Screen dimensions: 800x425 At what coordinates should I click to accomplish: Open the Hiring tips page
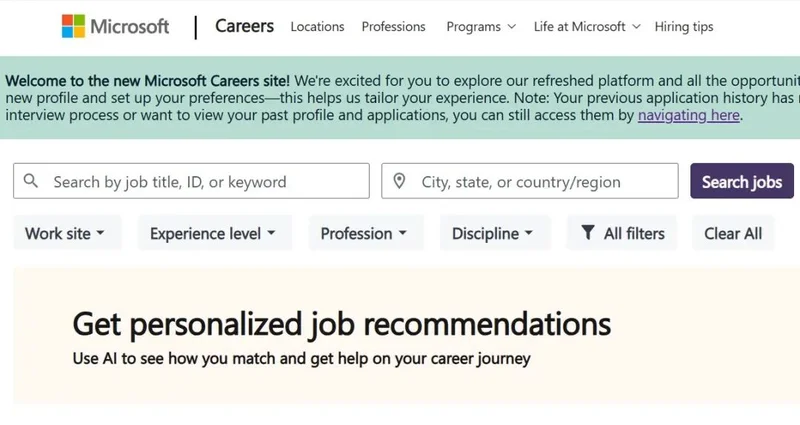684,27
